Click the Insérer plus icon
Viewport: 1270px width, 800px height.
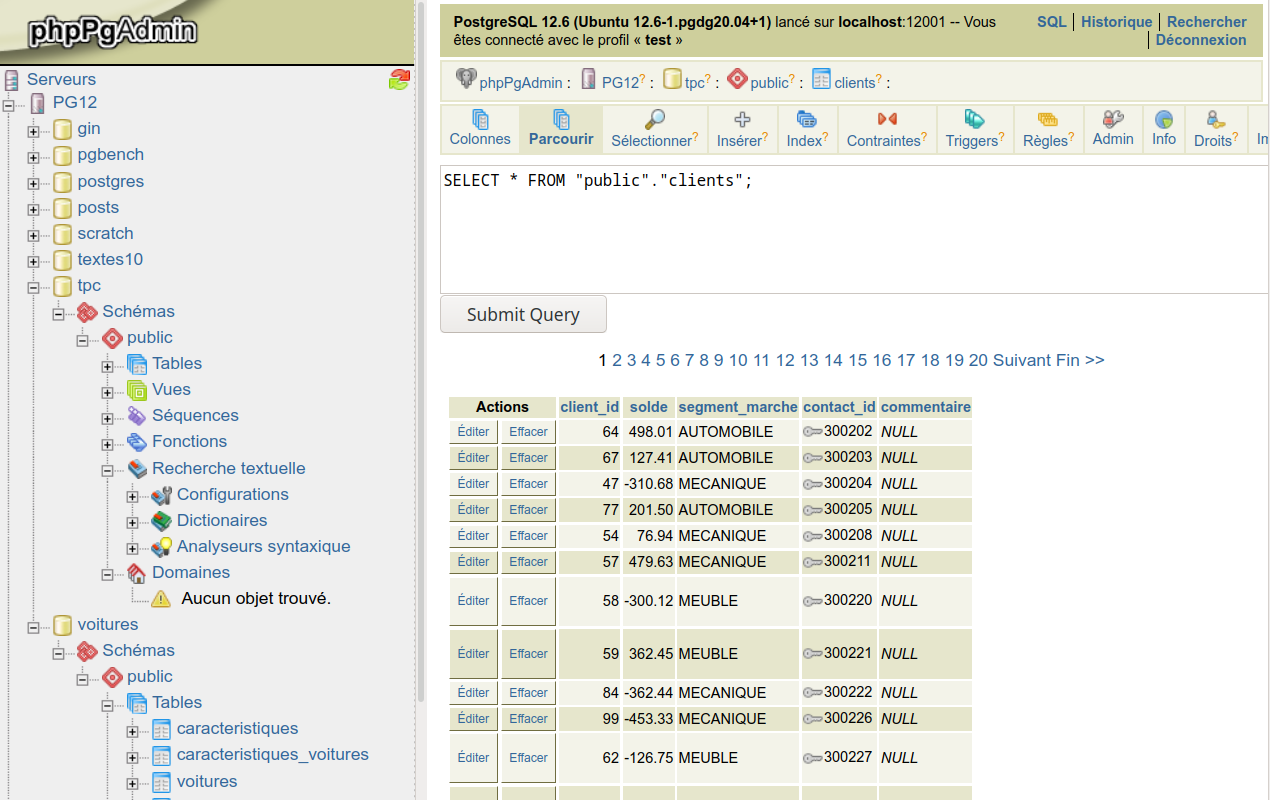[x=742, y=120]
